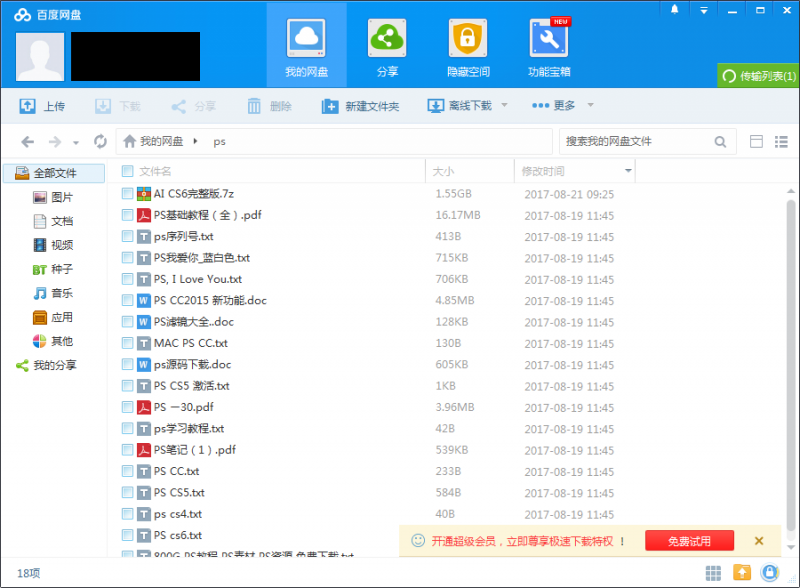Open the 传输列表 transfer list
The image size is (800, 588).
tap(758, 76)
